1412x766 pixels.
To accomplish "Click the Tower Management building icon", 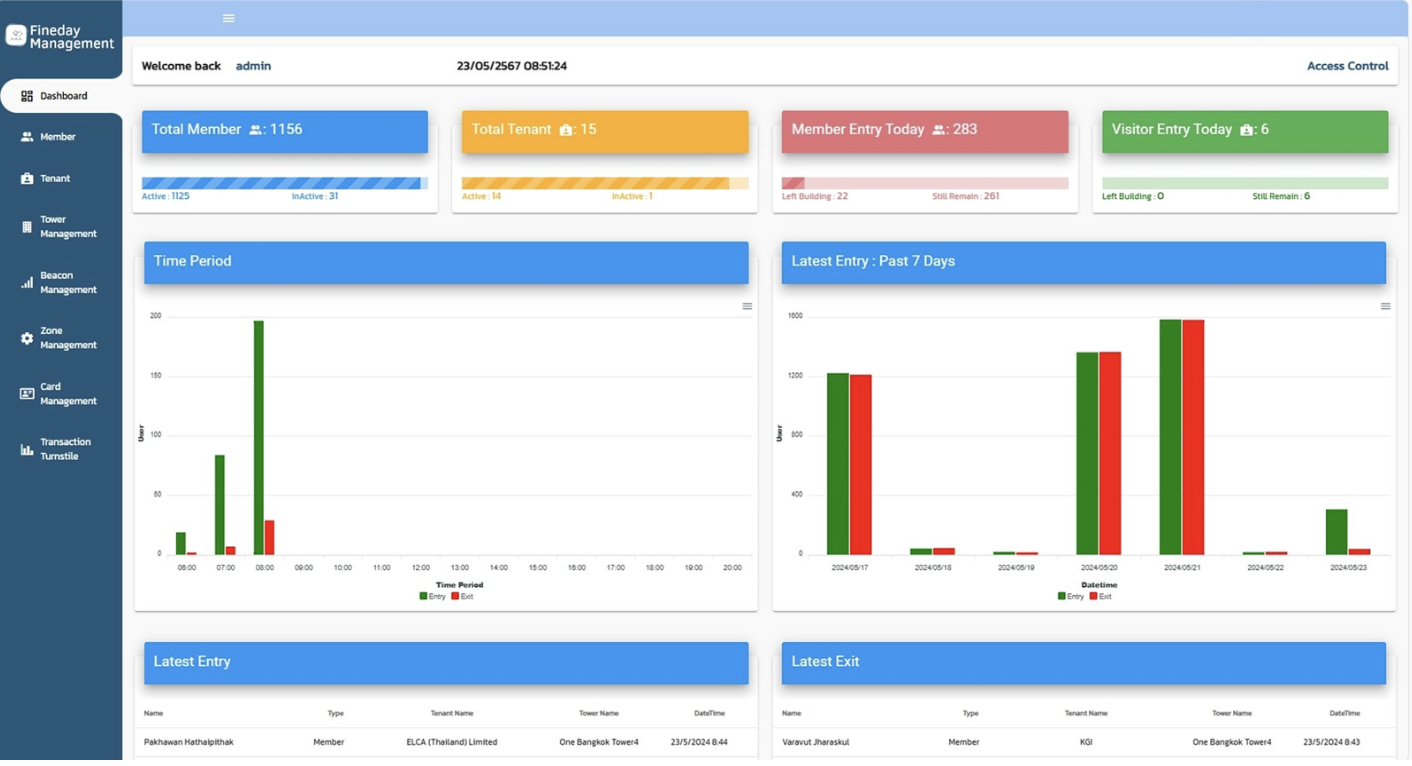I will click(27, 227).
